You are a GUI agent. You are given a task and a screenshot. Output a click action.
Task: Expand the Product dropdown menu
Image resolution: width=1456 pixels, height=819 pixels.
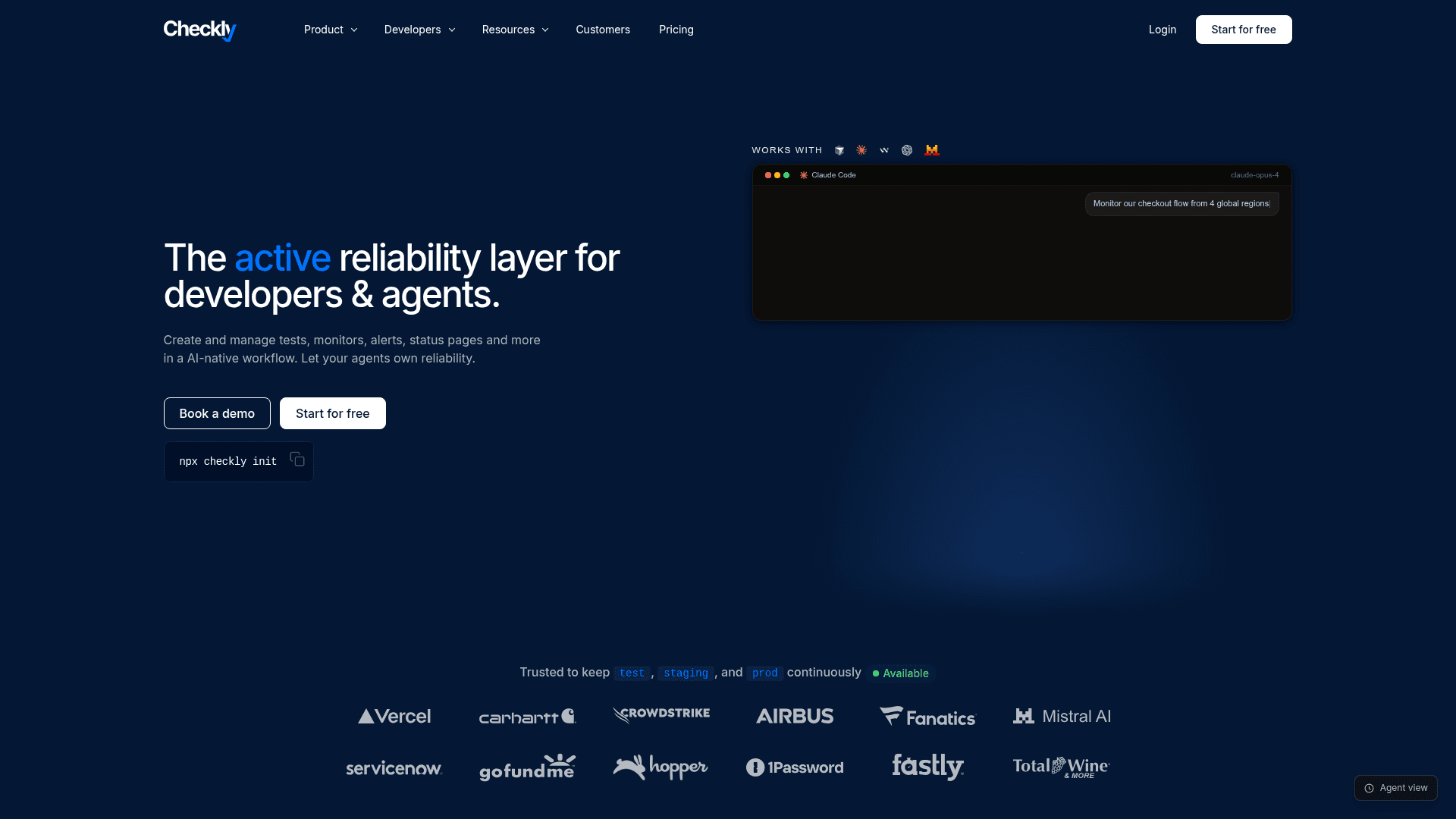coord(331,30)
